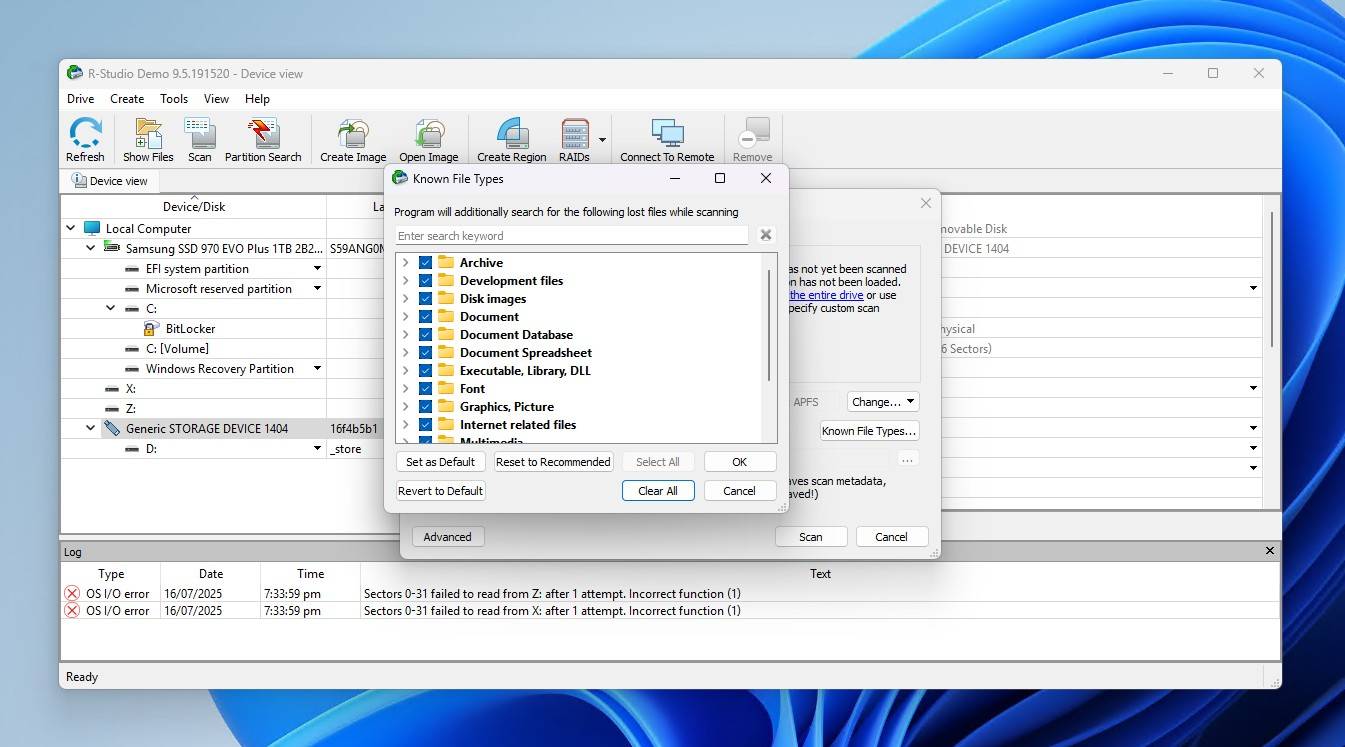Open D: partition dropdown arrow
This screenshot has height=747, width=1345.
(317, 448)
